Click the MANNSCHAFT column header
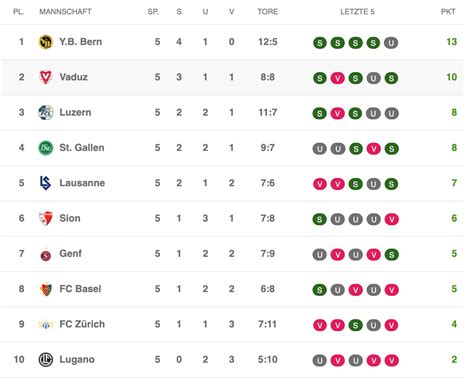474x380 pixels. click(65, 12)
